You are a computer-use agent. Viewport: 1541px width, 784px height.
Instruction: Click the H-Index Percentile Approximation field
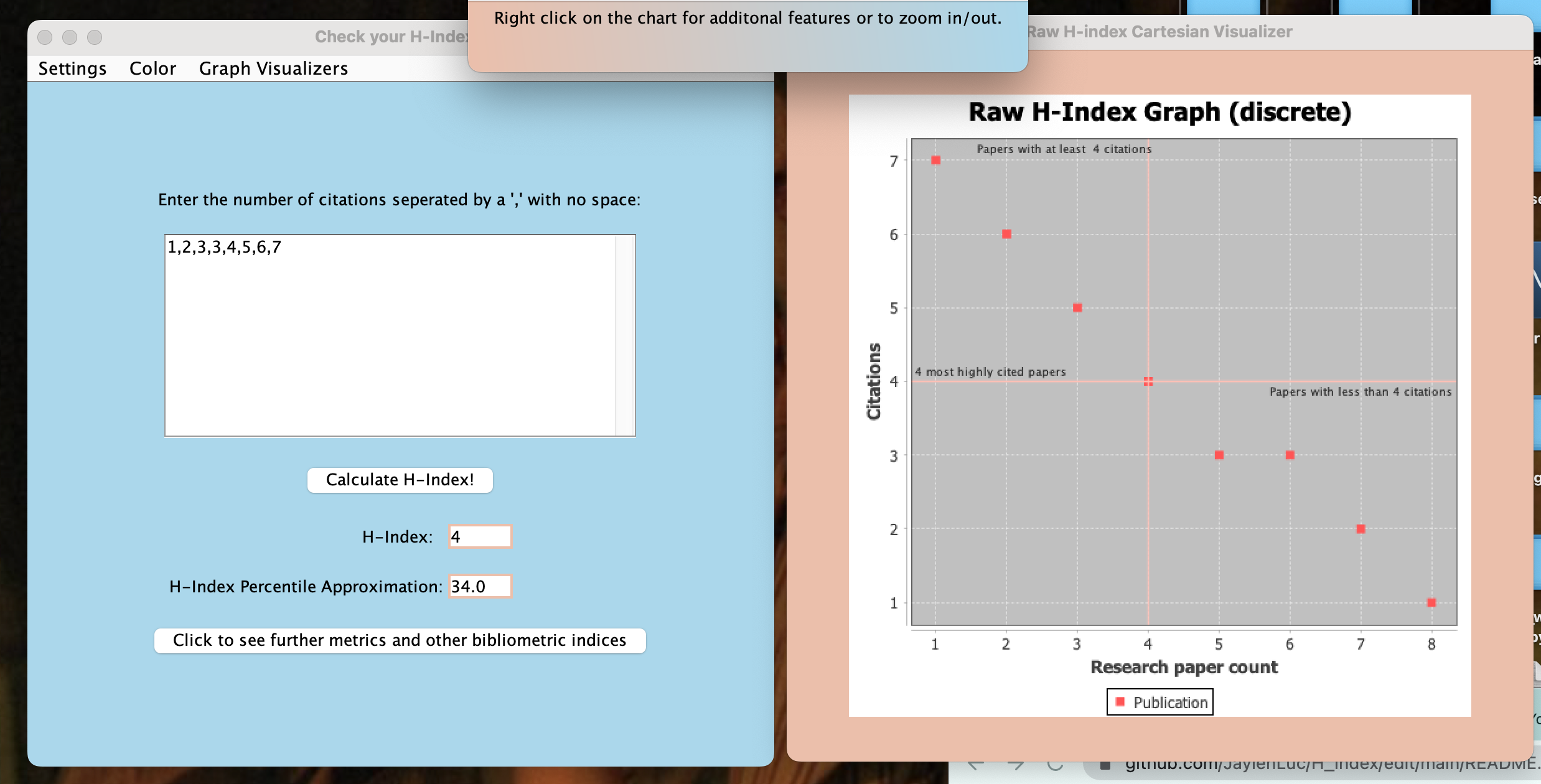click(480, 586)
